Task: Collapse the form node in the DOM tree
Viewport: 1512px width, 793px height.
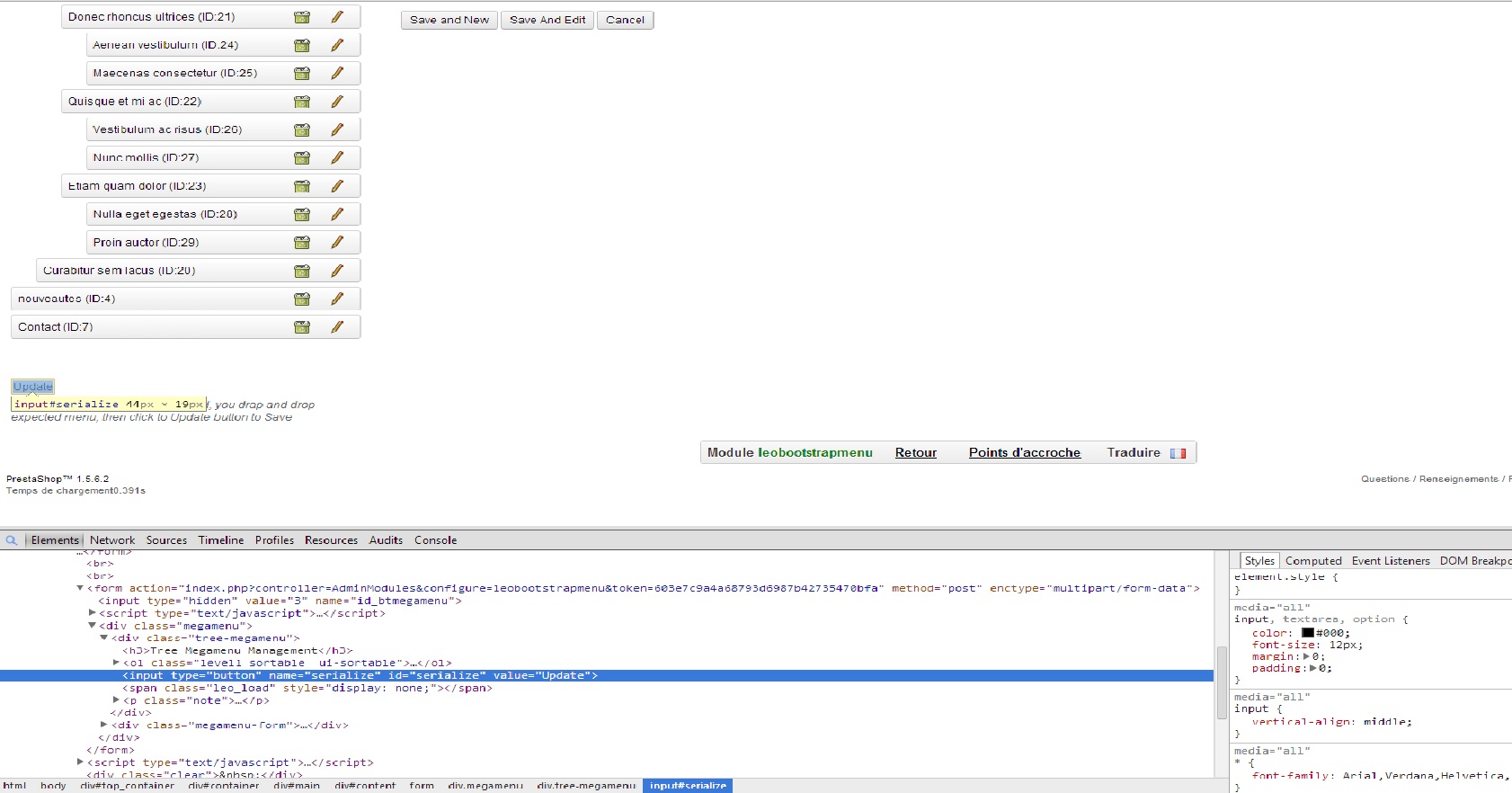Action: click(x=80, y=588)
